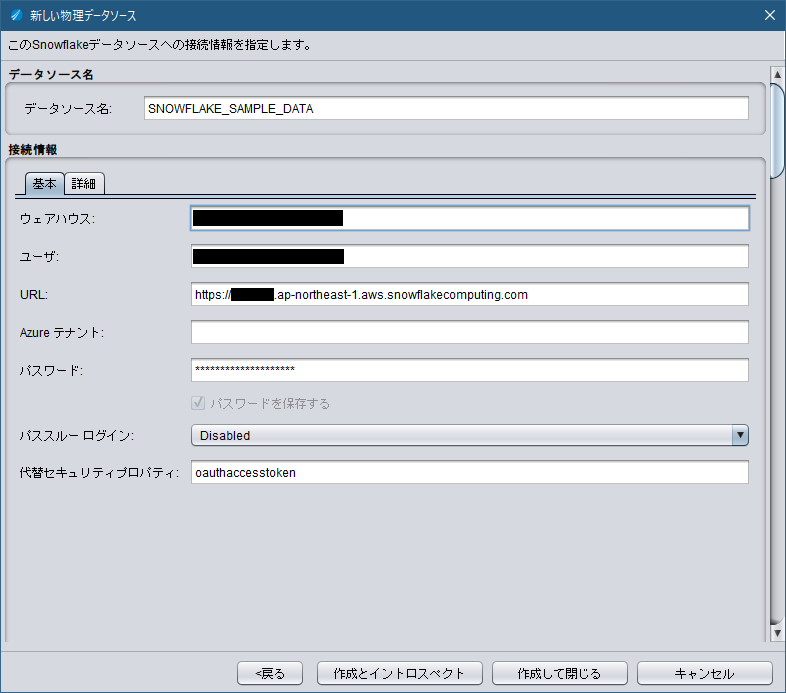Switch to the 基本 tab
The image size is (786, 693).
coord(44,184)
